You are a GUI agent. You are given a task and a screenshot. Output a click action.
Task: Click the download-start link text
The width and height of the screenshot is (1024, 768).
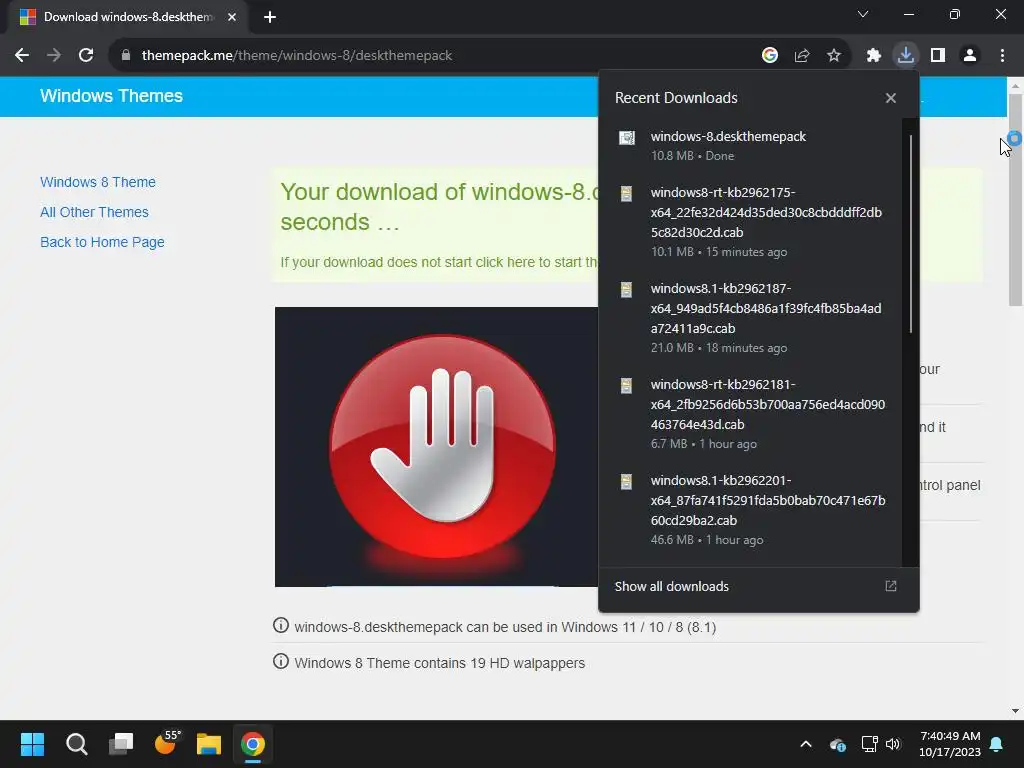439,263
